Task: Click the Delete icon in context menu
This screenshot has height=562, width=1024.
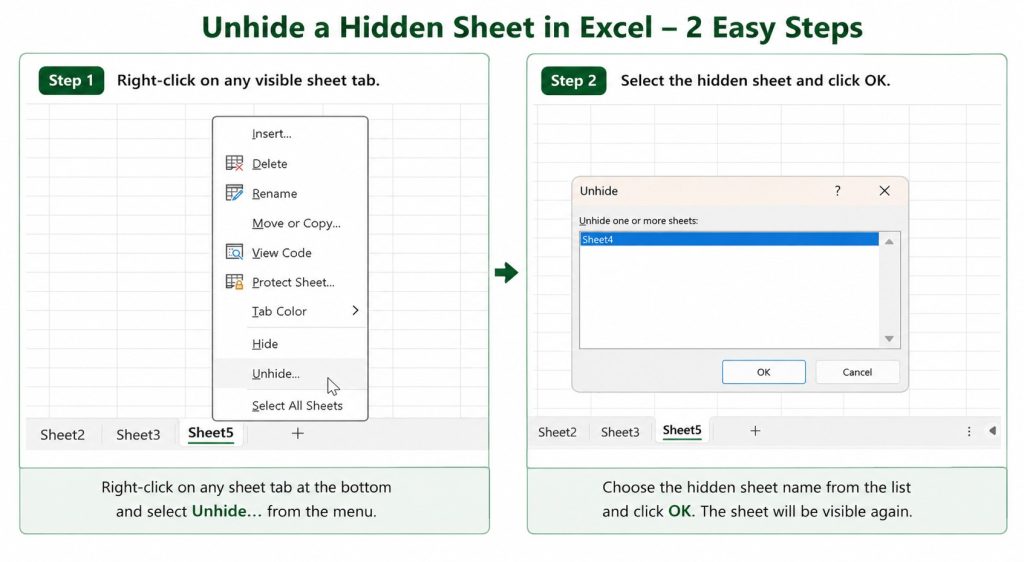Action: (234, 163)
